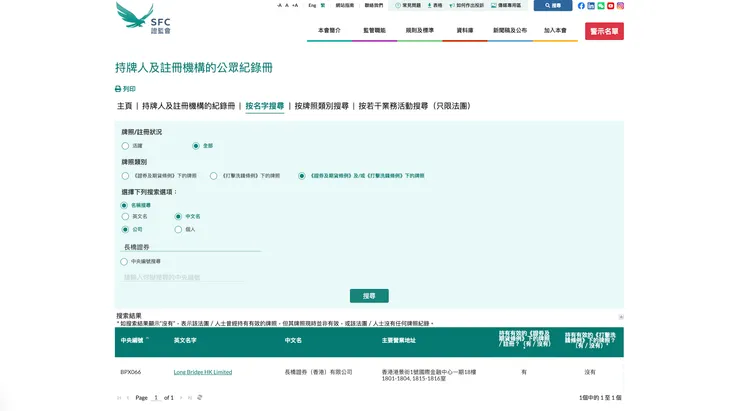The width and height of the screenshot is (740, 411).
Task: Increase font size with +A
Action: 295,6
